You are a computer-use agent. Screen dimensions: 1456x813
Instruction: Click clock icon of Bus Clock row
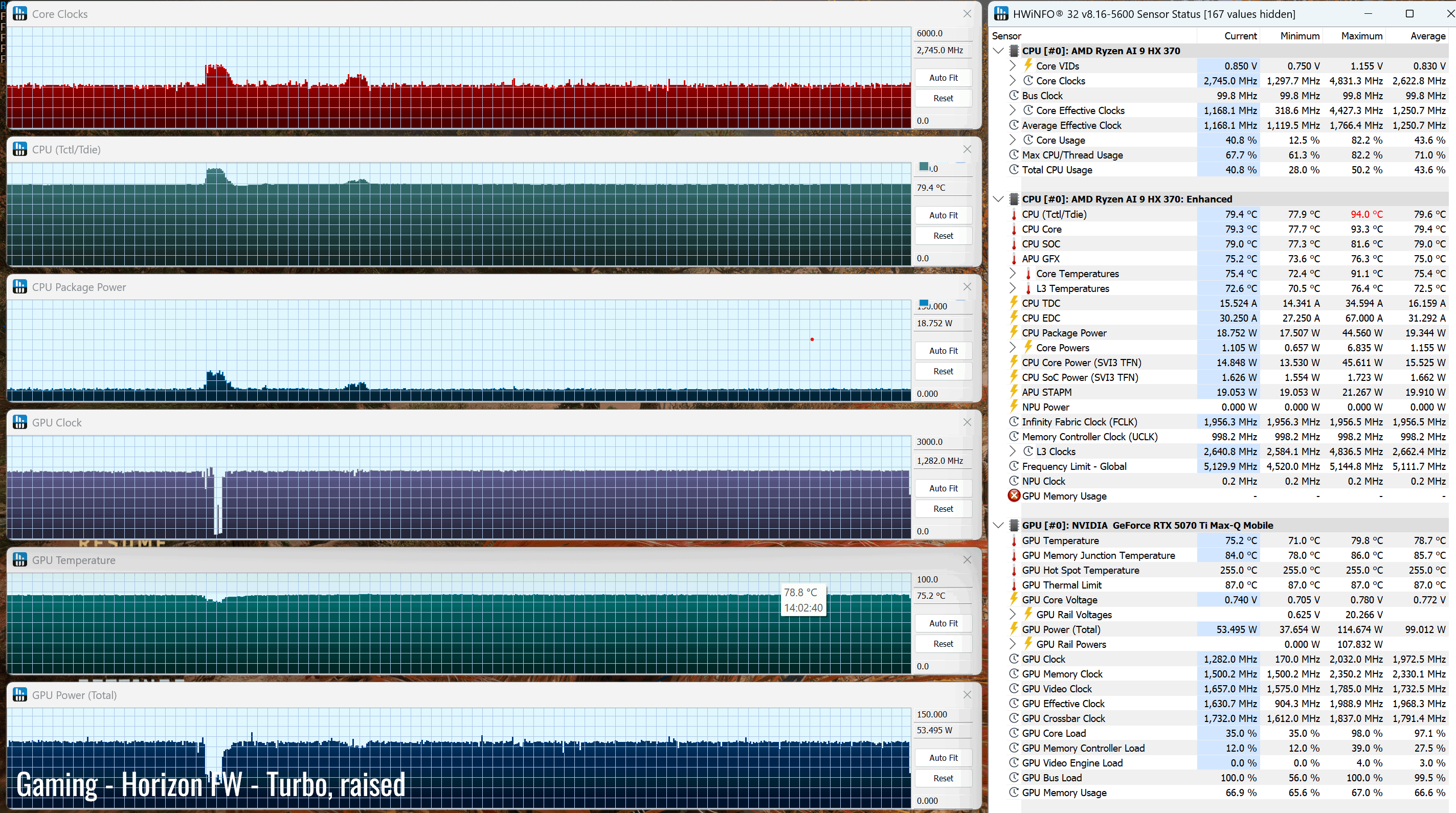(x=1014, y=95)
